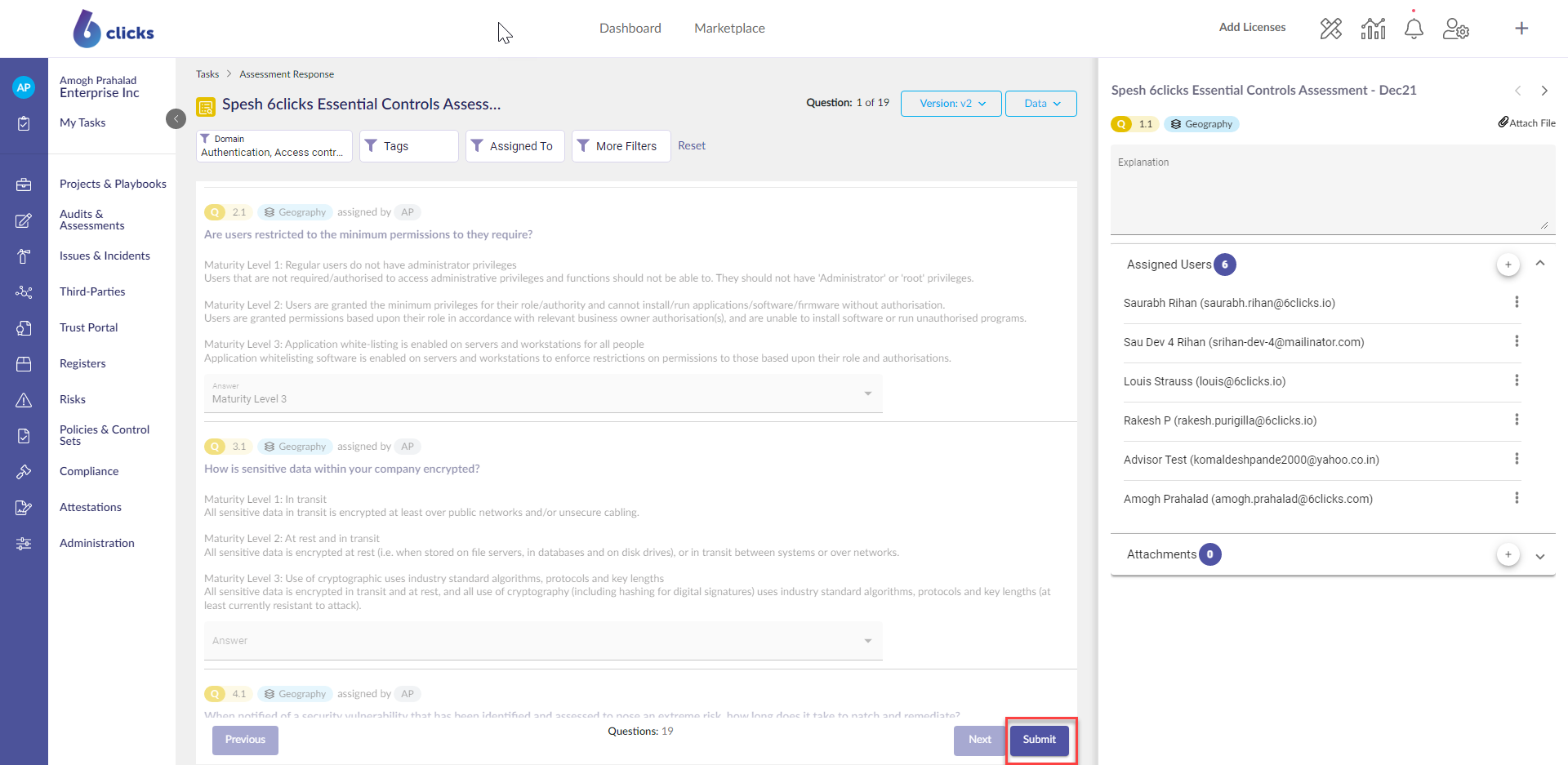Open options menu for Saurabh Rihan
1568x765 pixels.
coord(1517,302)
